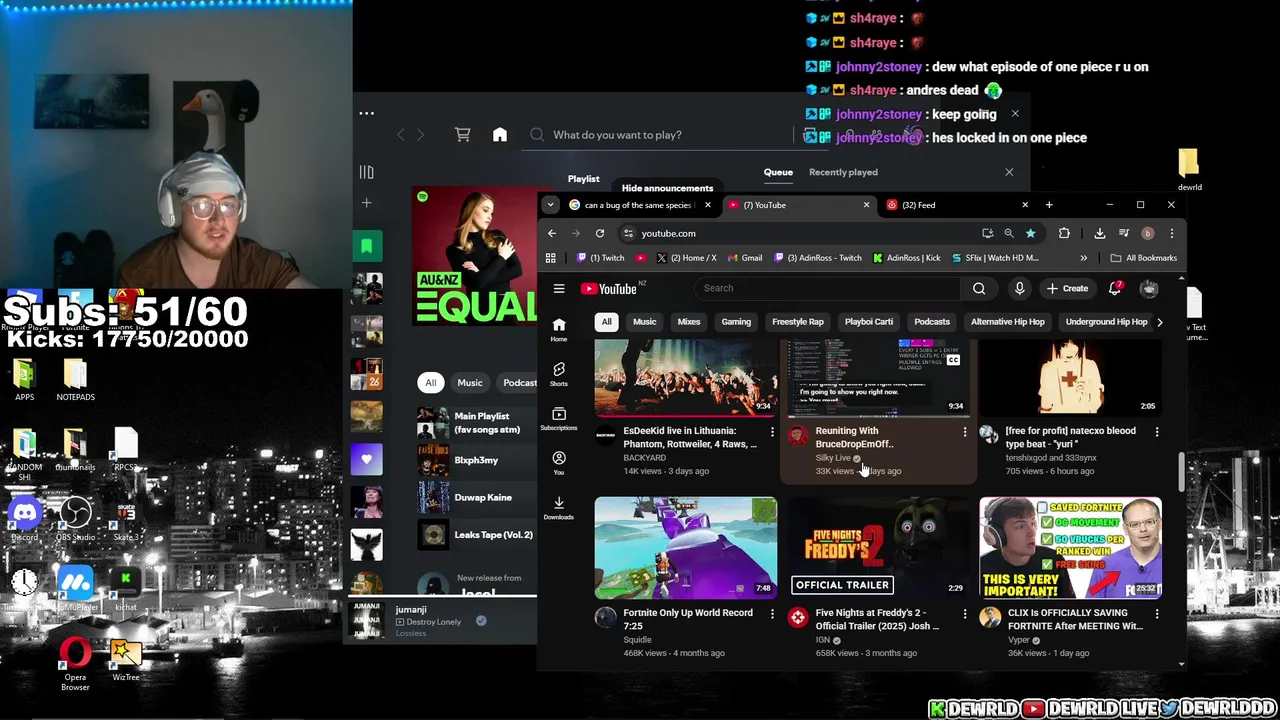Start YouTube voice search with microphone
The height and width of the screenshot is (720, 1280).
tap(1019, 289)
